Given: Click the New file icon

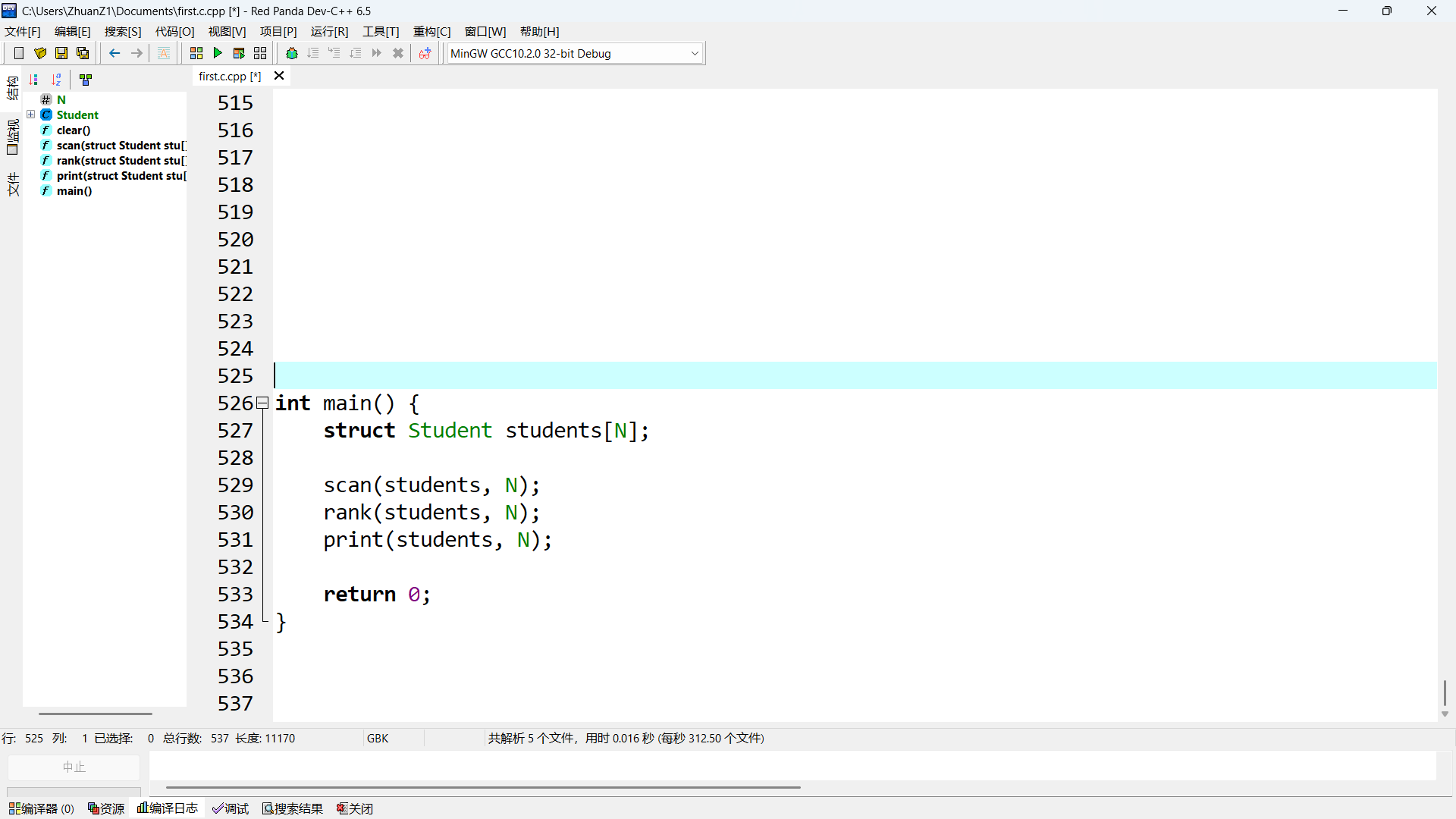Looking at the screenshot, I should 19,53.
